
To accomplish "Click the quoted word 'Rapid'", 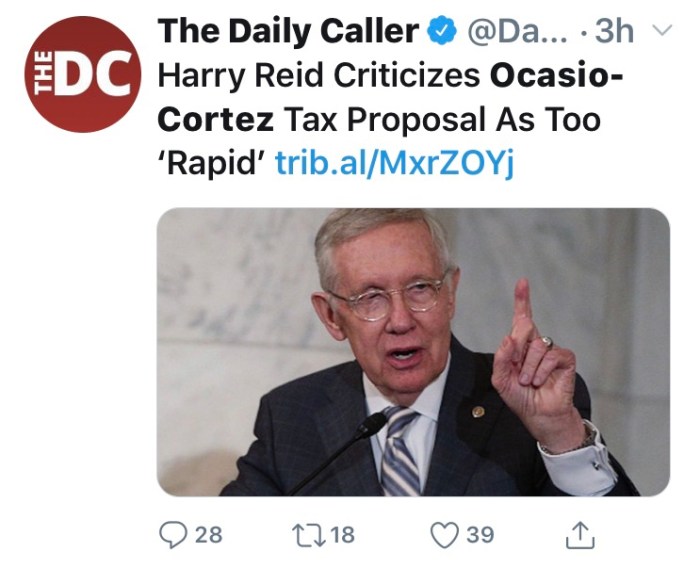I will (x=211, y=162).
